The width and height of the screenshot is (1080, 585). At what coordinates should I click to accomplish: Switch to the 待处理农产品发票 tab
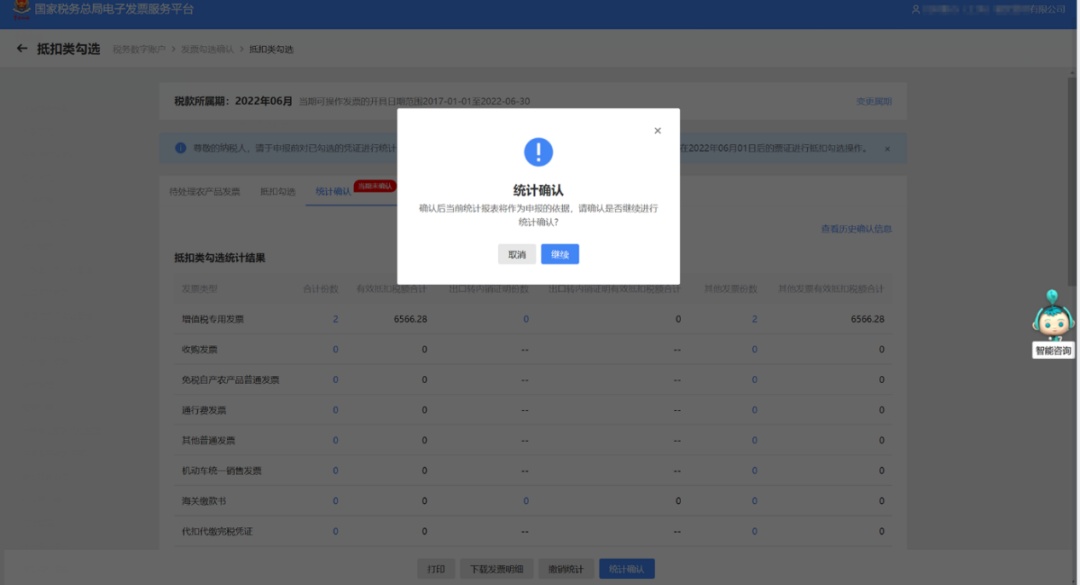[205, 191]
